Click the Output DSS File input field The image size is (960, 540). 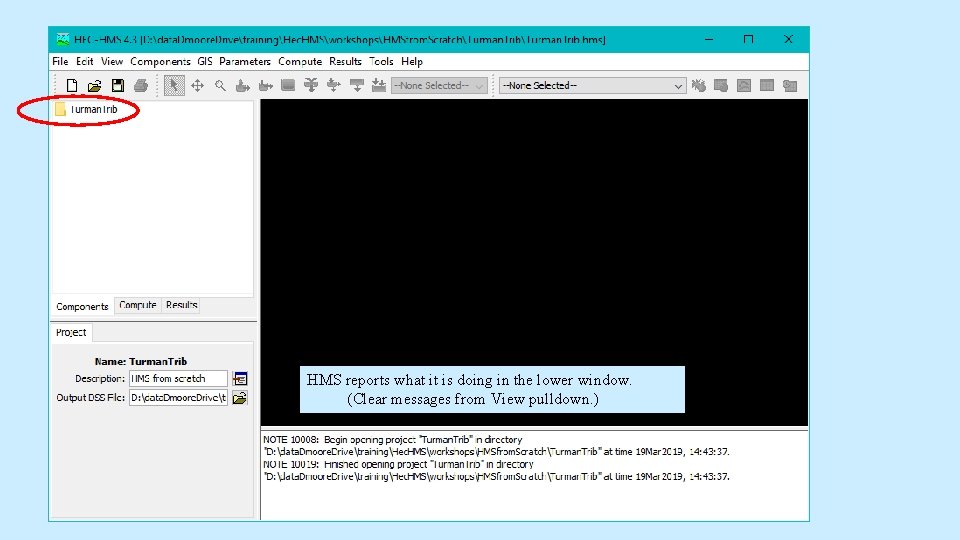178,398
